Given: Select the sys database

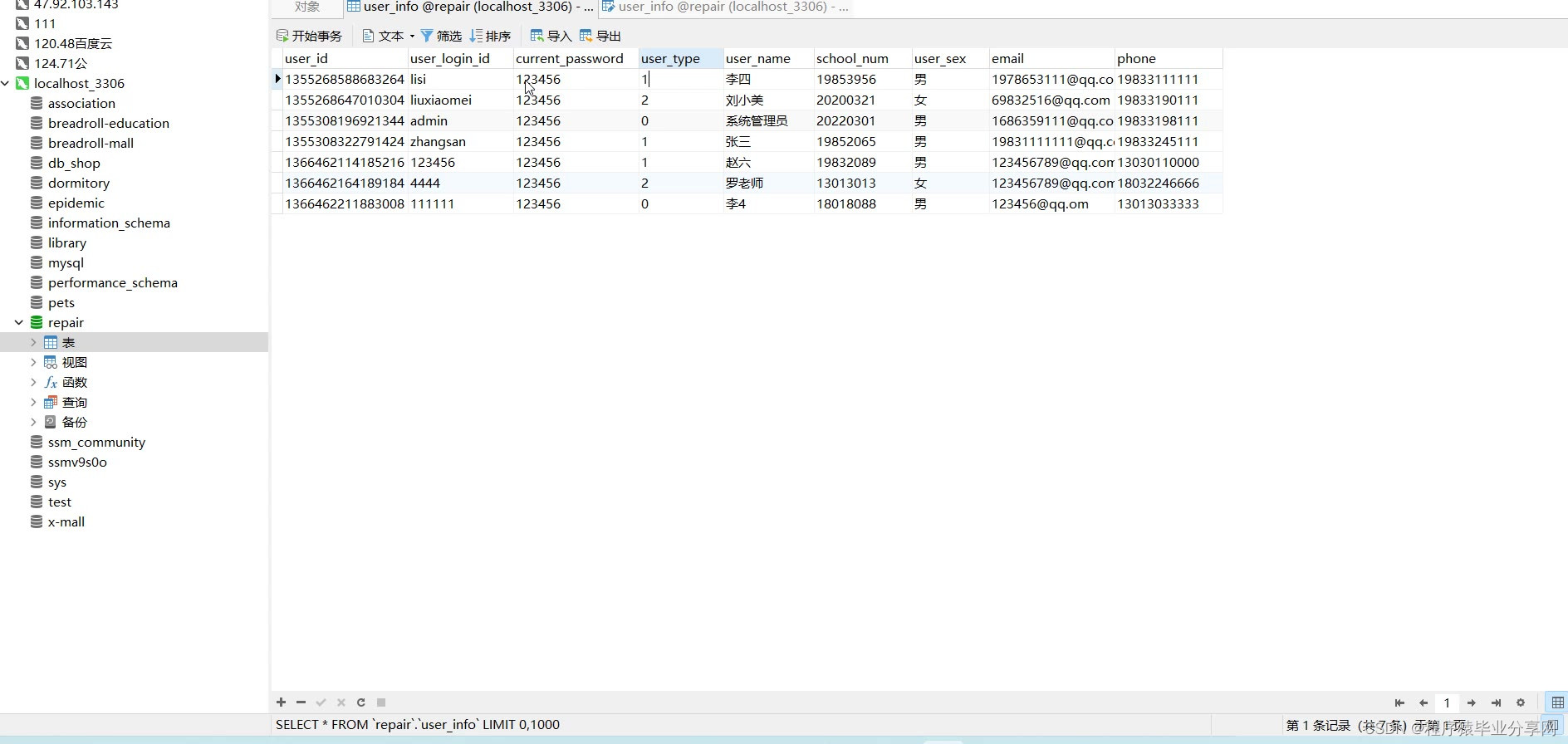Looking at the screenshot, I should click(57, 482).
